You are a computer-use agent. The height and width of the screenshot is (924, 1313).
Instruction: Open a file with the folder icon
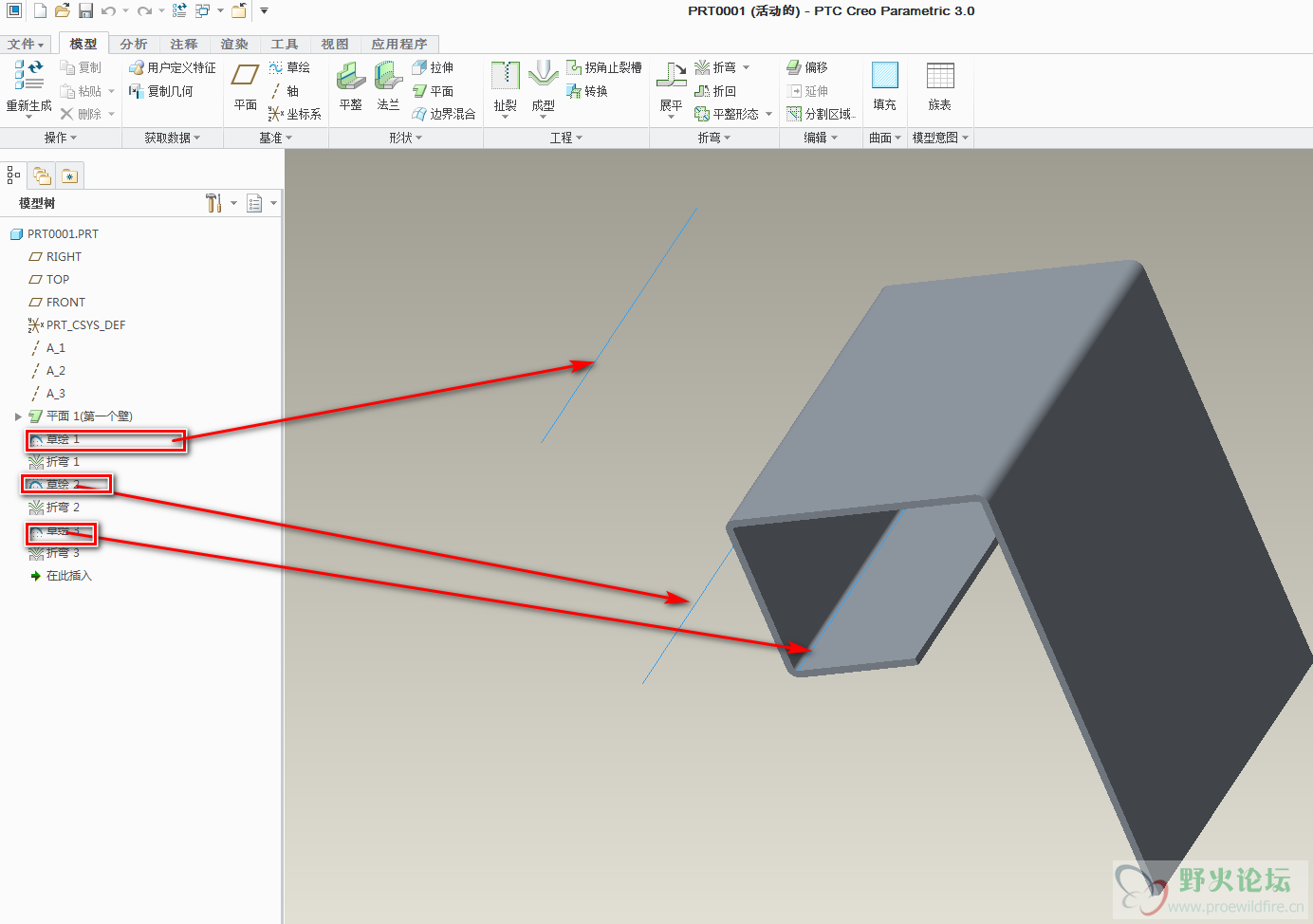coord(63,11)
